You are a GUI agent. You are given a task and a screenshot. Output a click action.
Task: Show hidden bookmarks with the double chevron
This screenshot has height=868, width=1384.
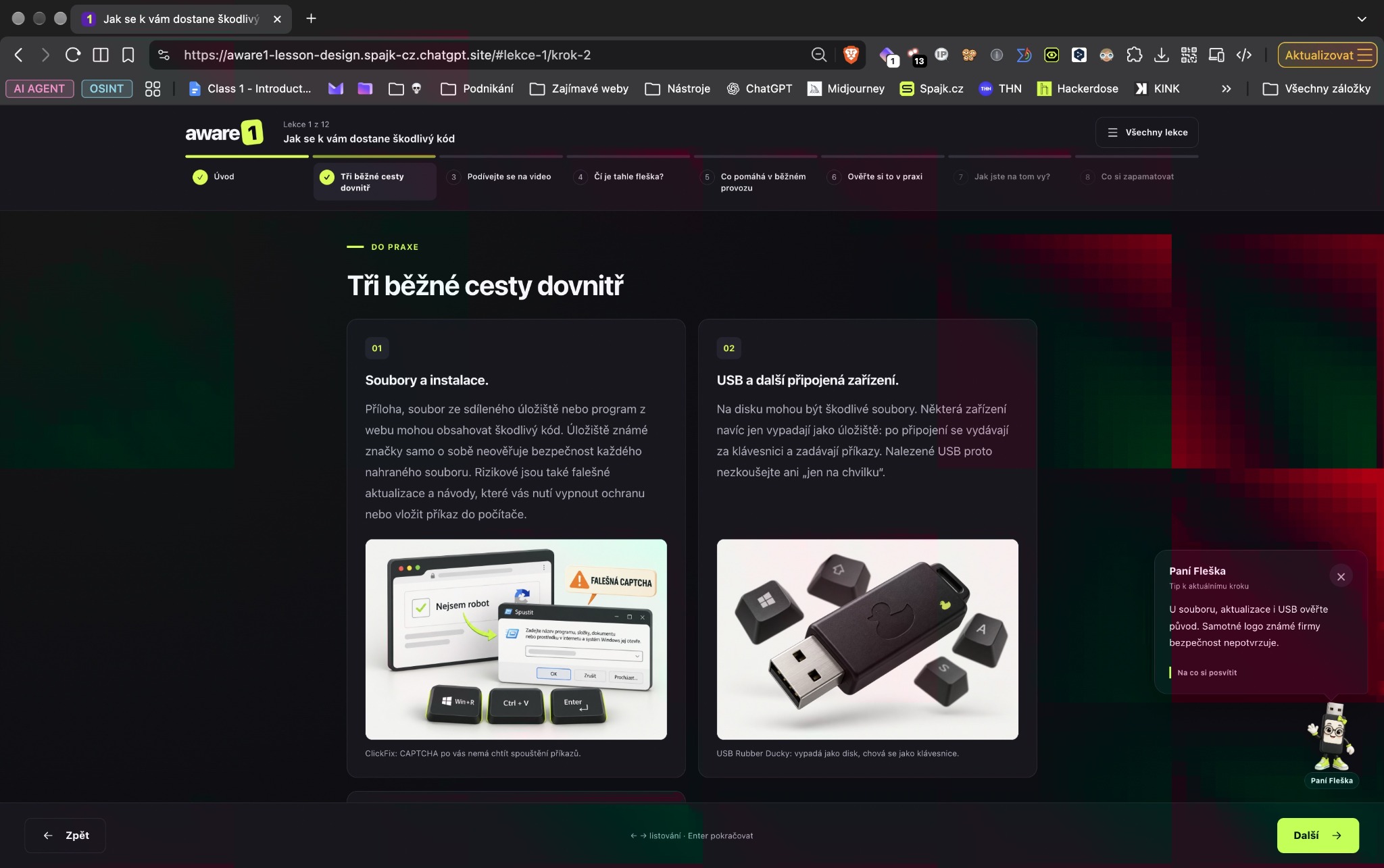pos(1227,88)
